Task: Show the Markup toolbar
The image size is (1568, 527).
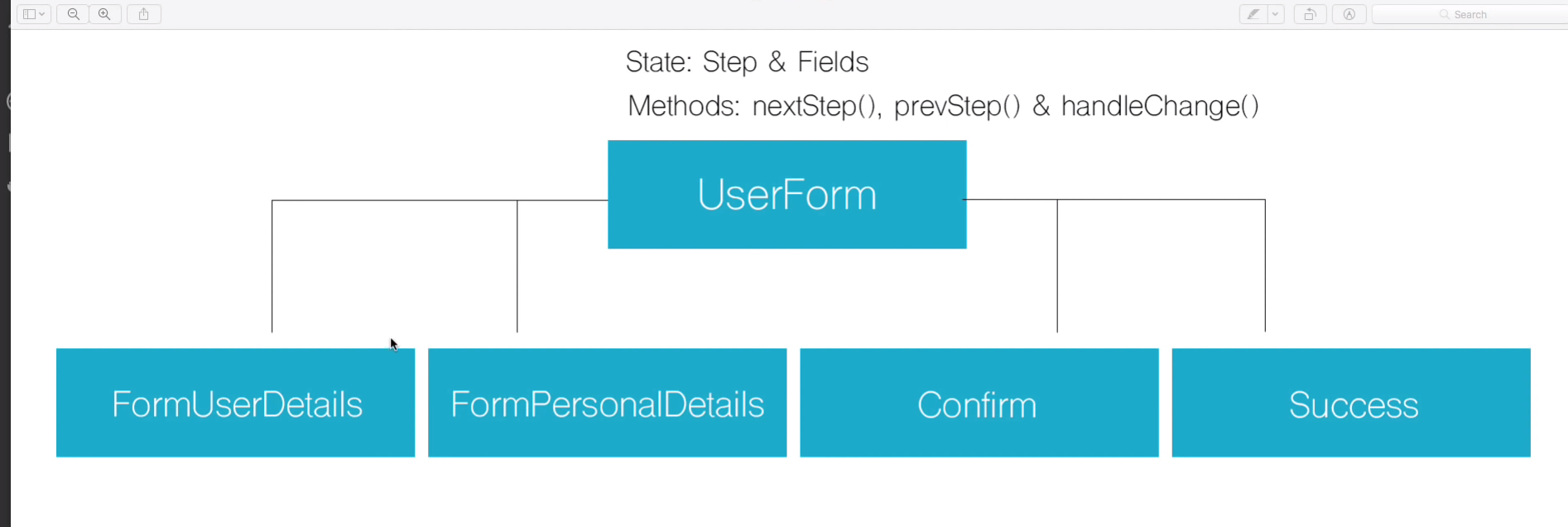Action: pyautogui.click(x=1349, y=14)
